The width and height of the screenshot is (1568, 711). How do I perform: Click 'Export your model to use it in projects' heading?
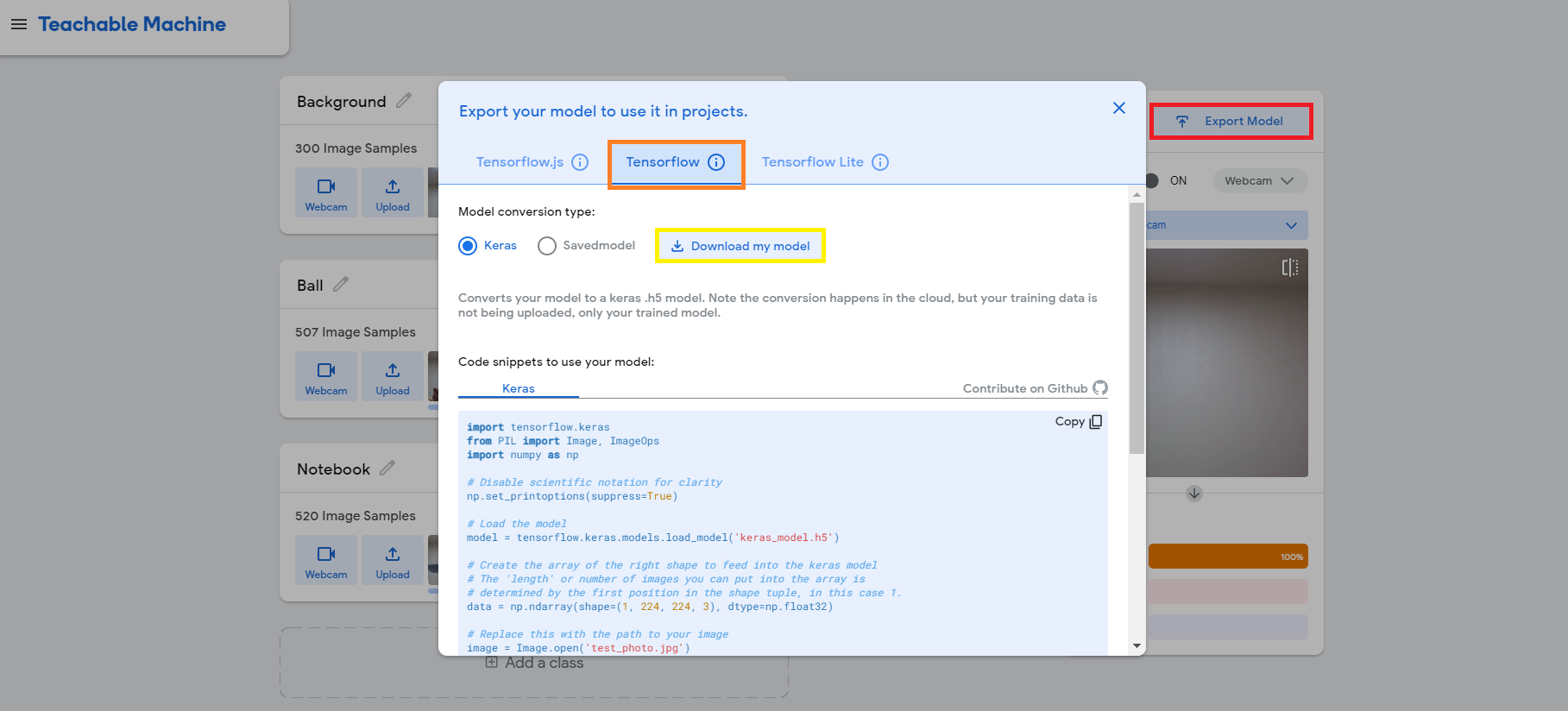[x=603, y=111]
